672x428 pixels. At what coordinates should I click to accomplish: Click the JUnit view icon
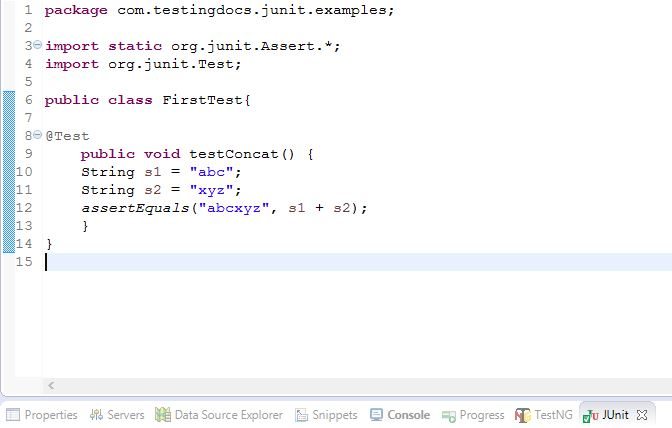point(592,415)
